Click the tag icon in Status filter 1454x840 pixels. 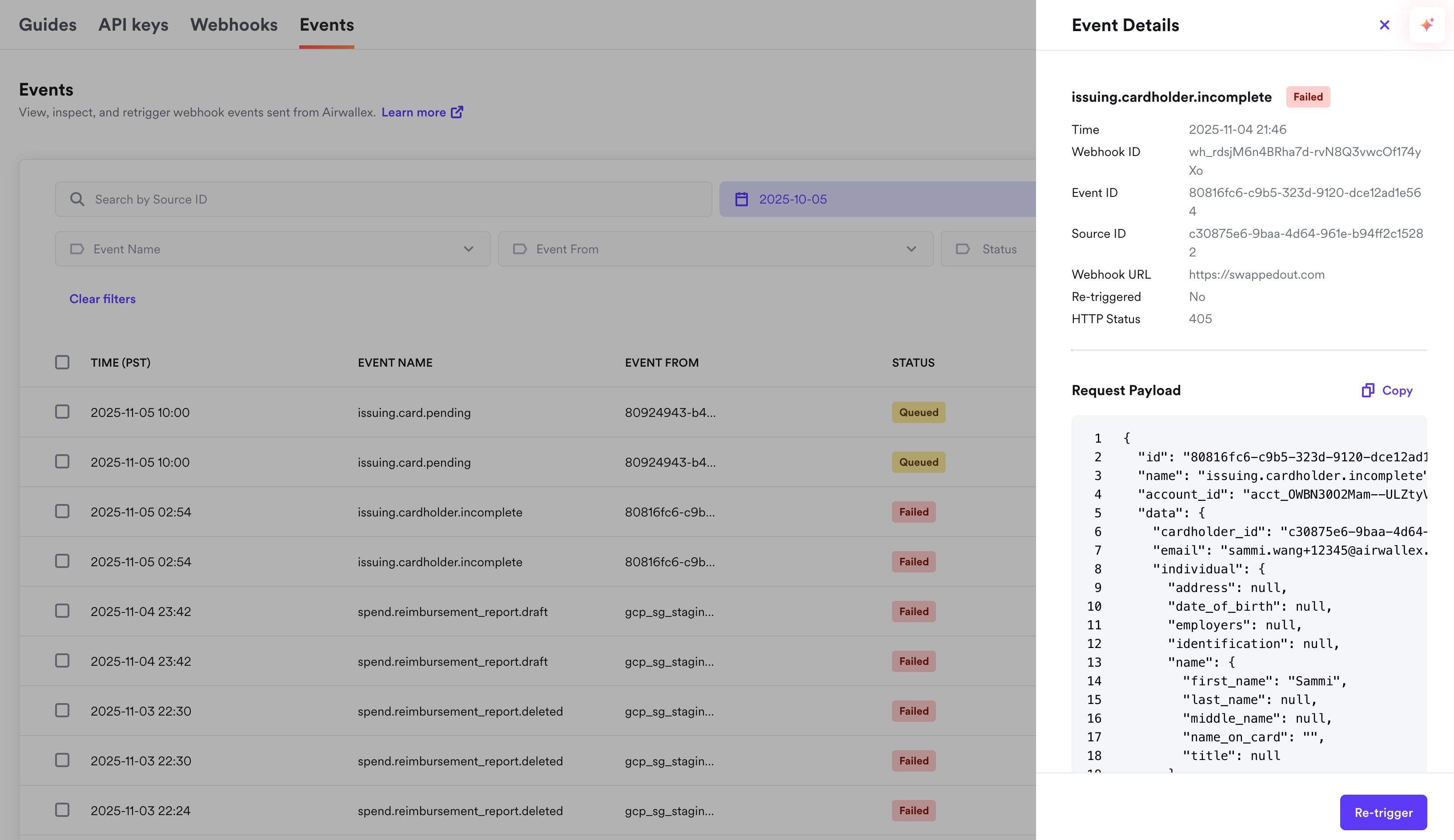tap(963, 249)
